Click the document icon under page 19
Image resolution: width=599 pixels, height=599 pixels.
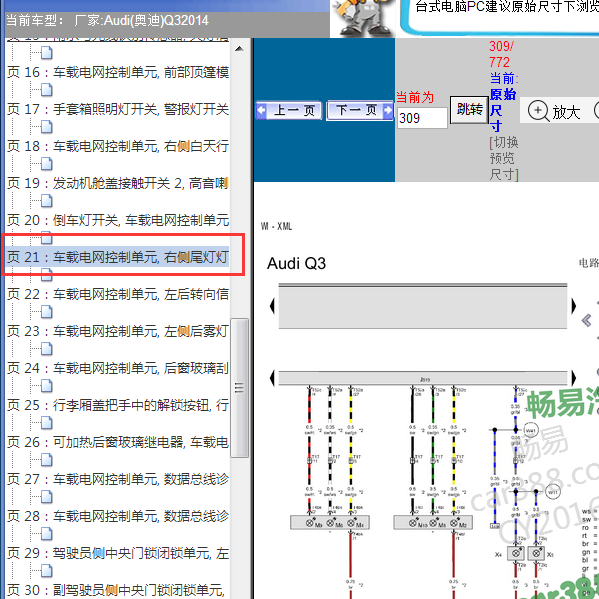(47, 201)
